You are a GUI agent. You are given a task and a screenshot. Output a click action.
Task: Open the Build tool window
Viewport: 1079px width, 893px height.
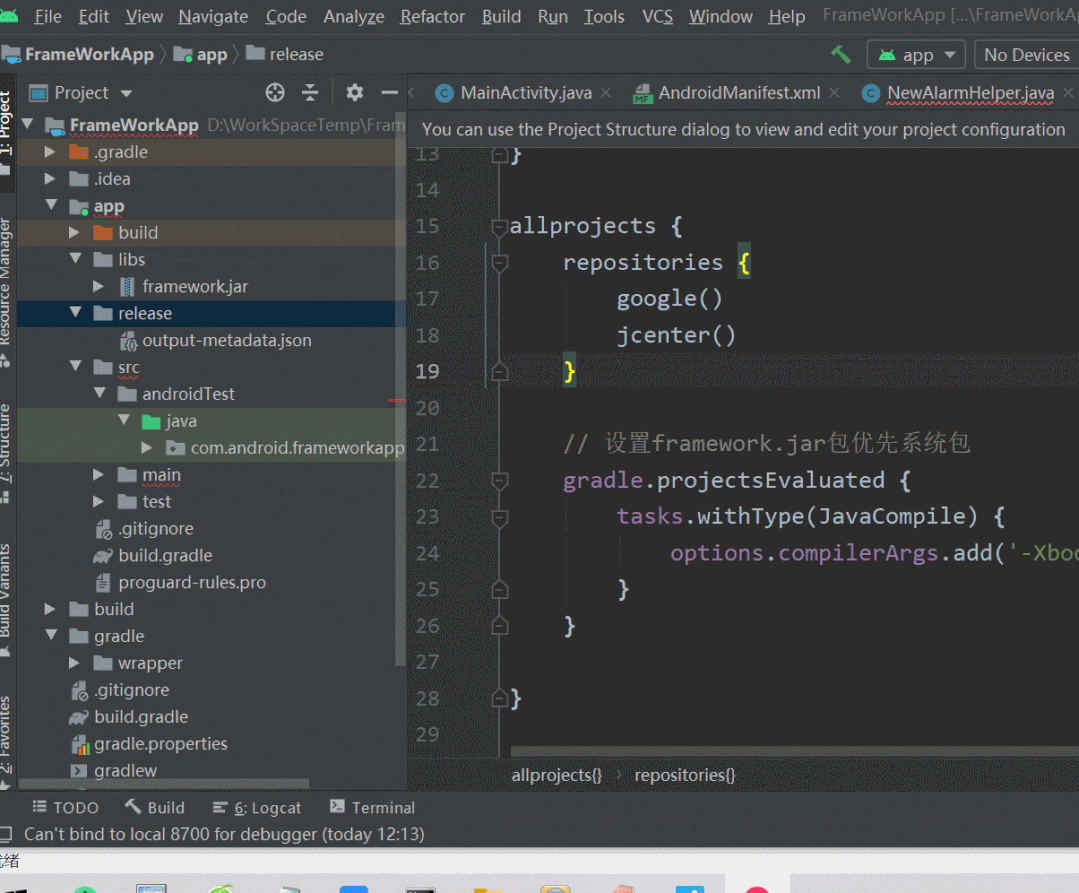(154, 807)
